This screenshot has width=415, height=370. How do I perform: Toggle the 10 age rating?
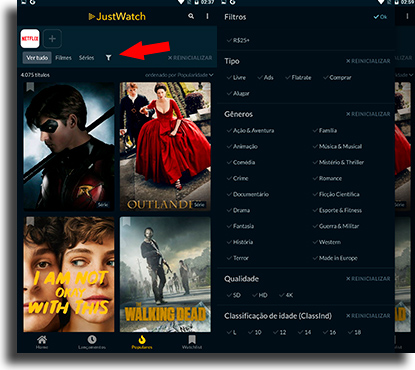[x=255, y=332]
